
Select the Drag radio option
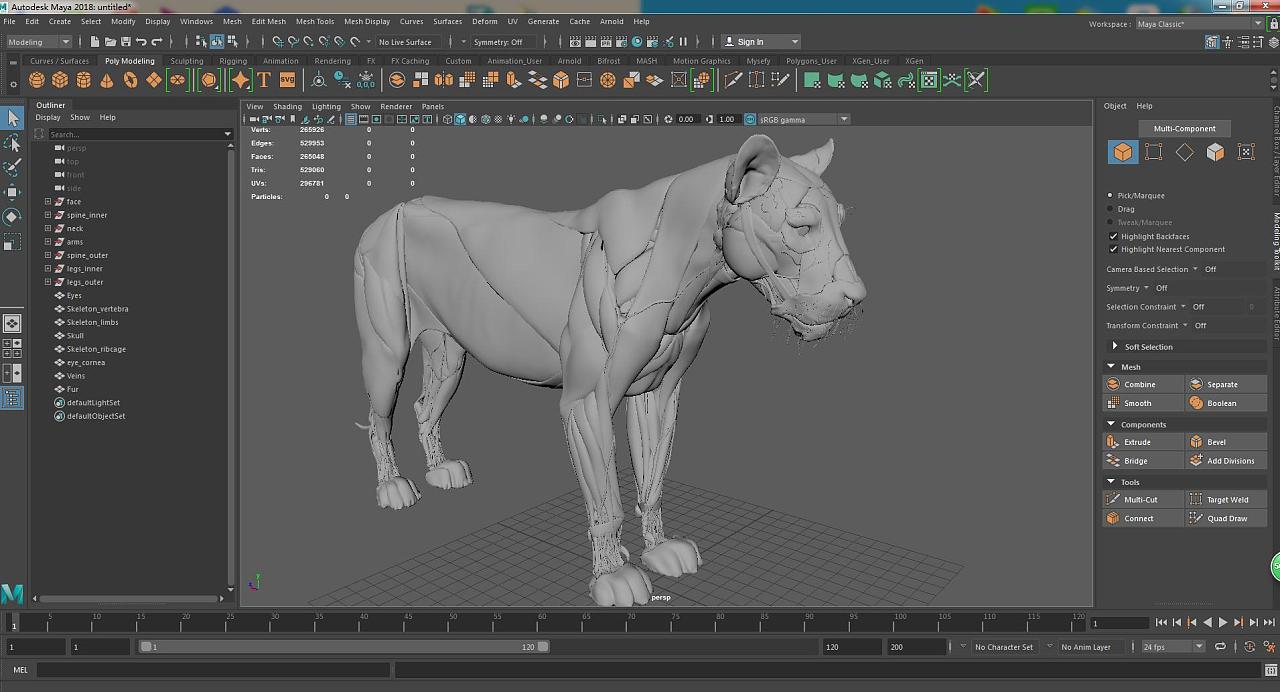(1110, 209)
